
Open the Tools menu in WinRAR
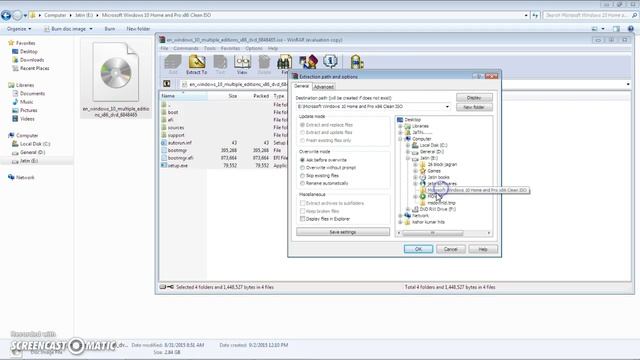pyautogui.click(x=210, y=48)
